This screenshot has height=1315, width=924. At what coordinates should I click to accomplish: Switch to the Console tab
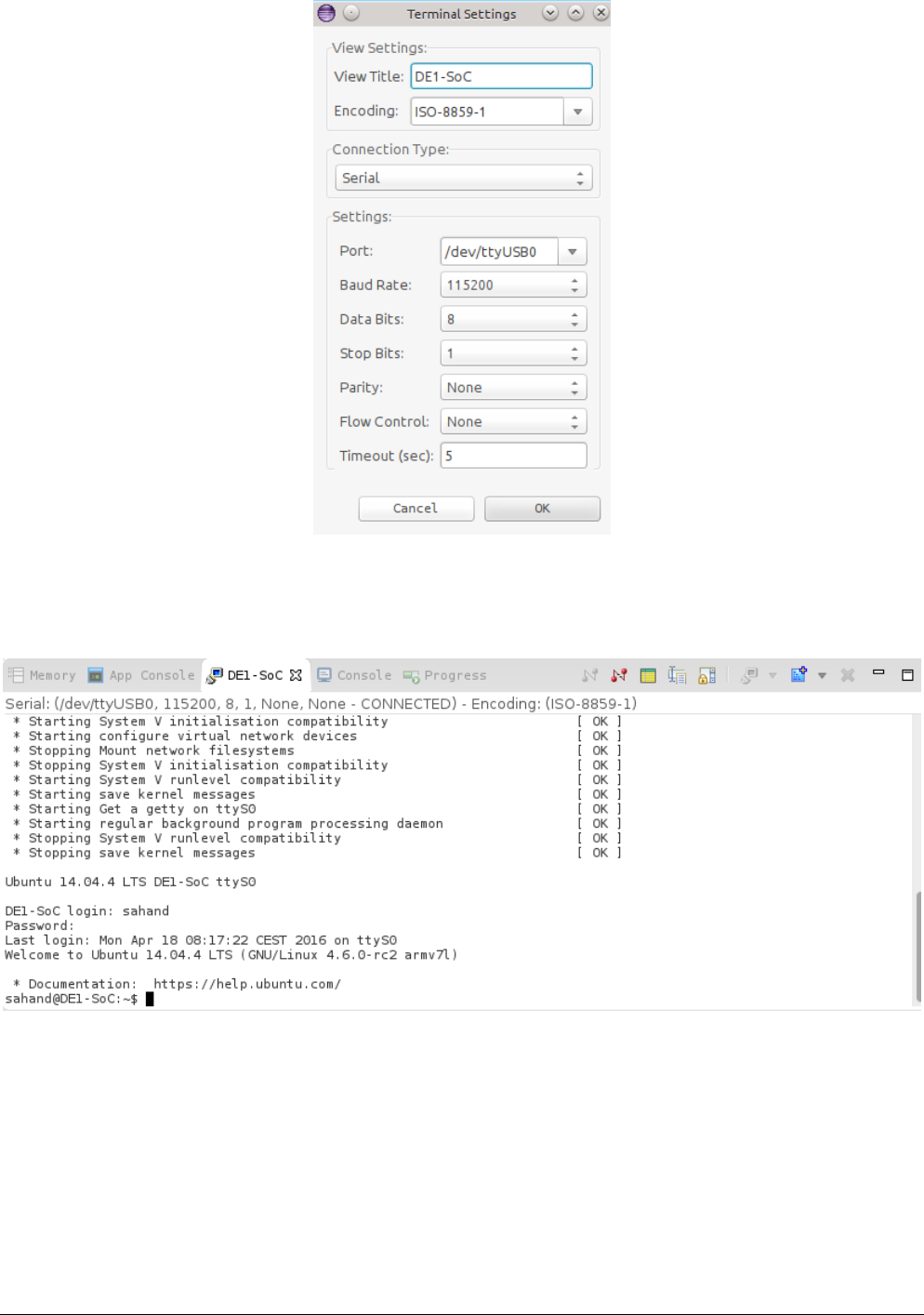(x=354, y=675)
